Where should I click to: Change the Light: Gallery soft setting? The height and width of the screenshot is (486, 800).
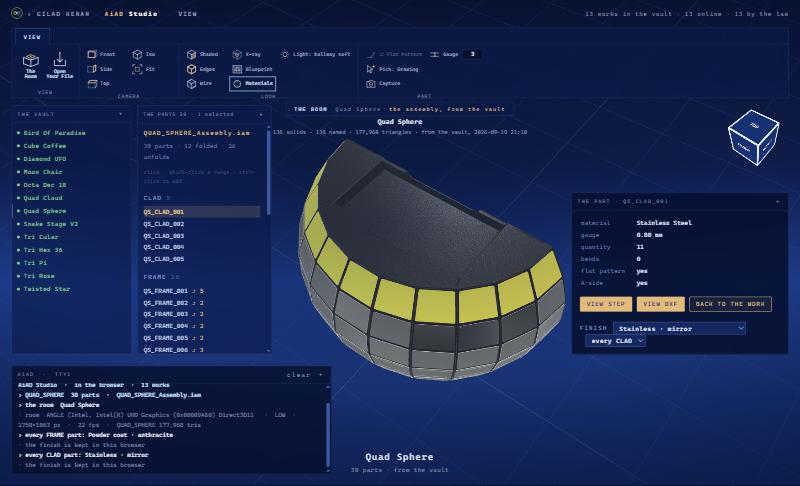click(x=315, y=54)
